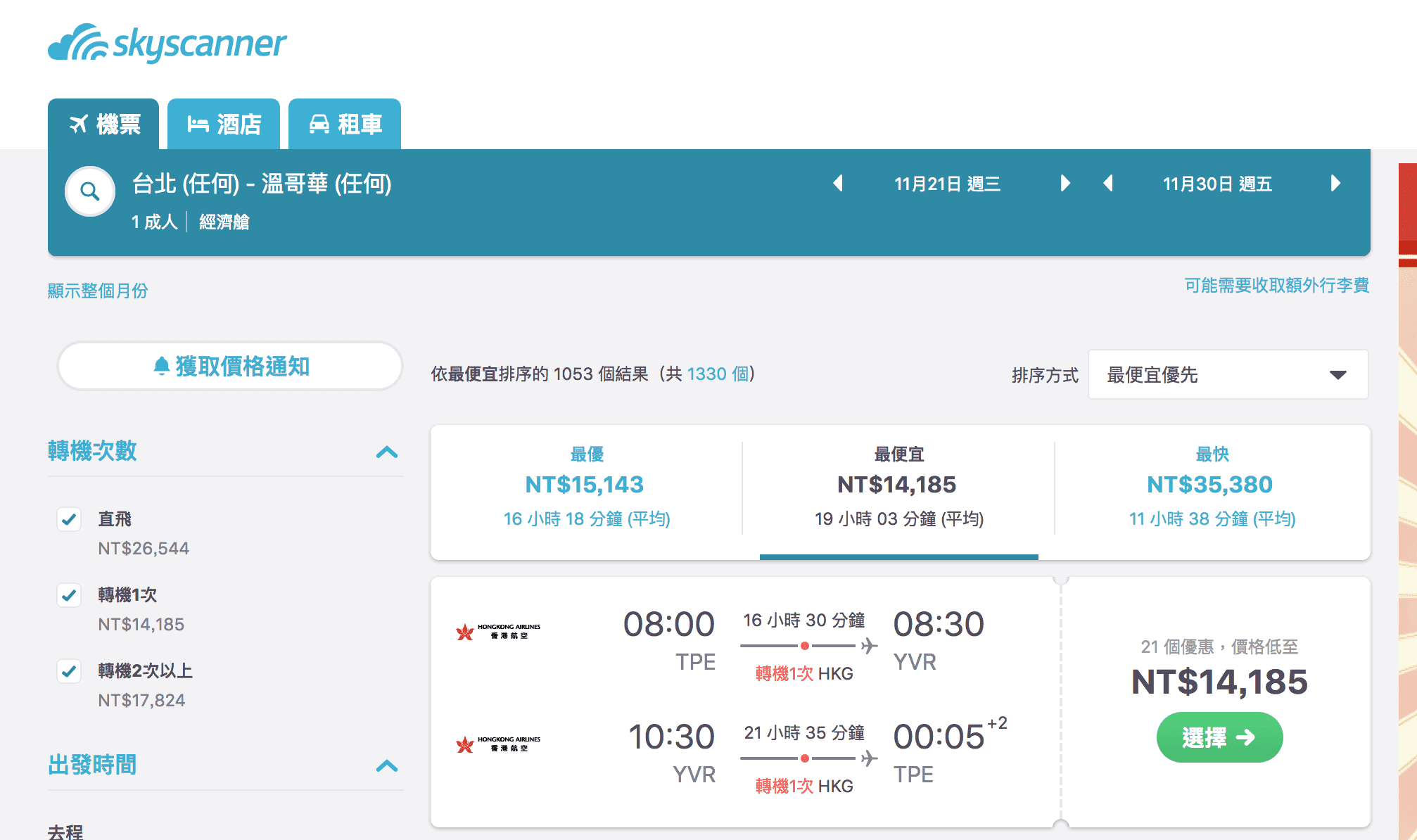The image size is (1417, 840).
Task: Select the 最快 results tab
Action: 1209,485
